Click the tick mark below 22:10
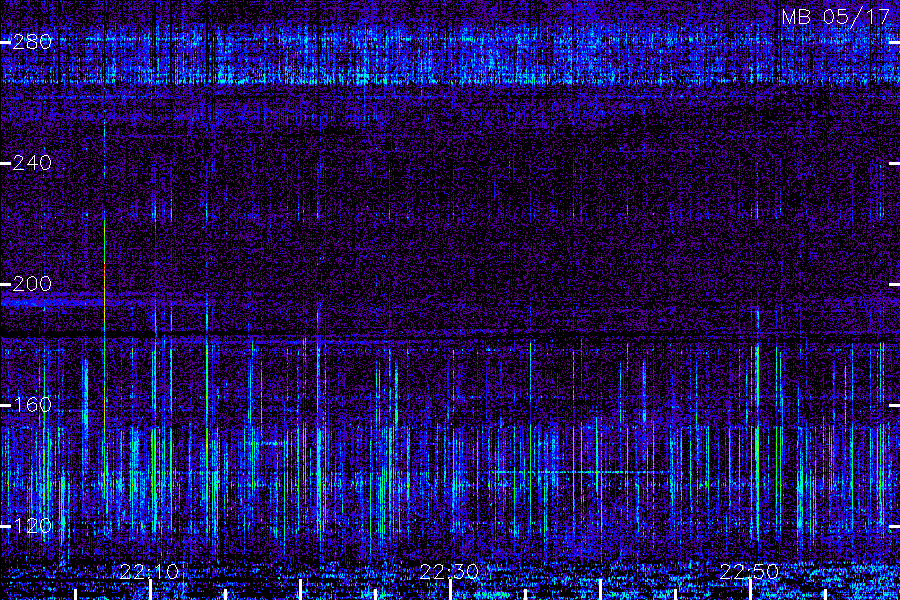 pyautogui.click(x=150, y=590)
